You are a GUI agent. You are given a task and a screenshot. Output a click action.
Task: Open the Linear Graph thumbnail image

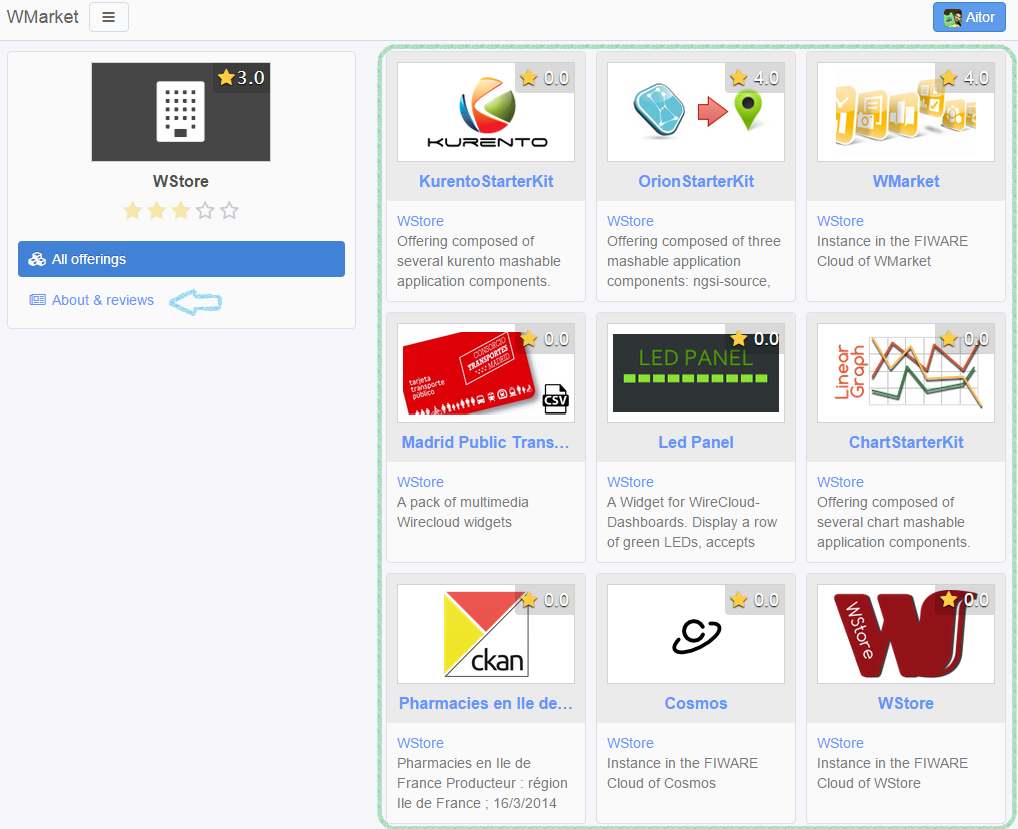[906, 373]
